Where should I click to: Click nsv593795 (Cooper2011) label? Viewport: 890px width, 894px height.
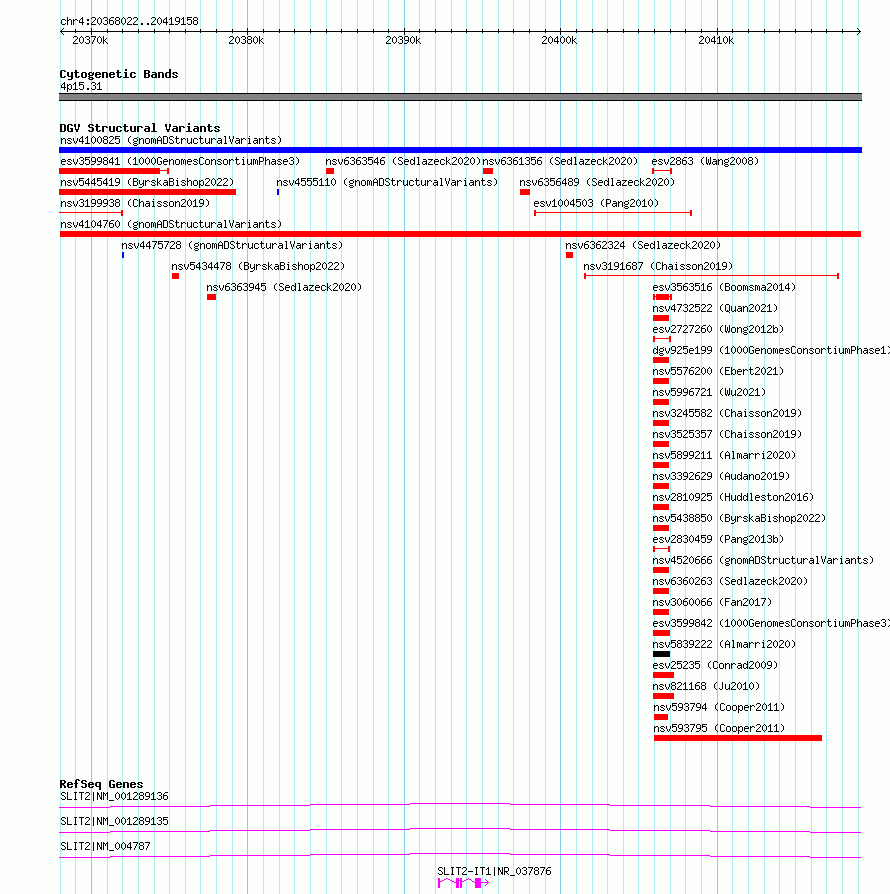click(719, 729)
